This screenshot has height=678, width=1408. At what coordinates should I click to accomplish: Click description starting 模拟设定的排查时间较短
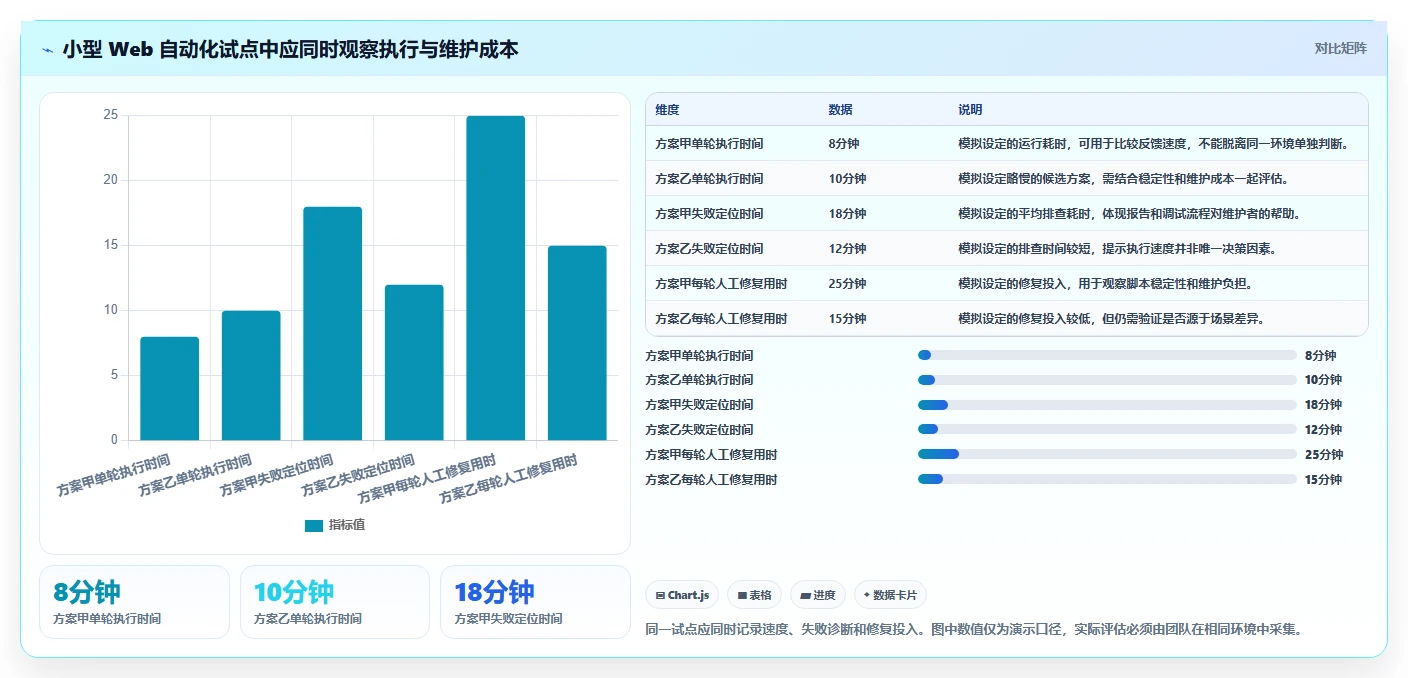pyautogui.click(x=1116, y=249)
